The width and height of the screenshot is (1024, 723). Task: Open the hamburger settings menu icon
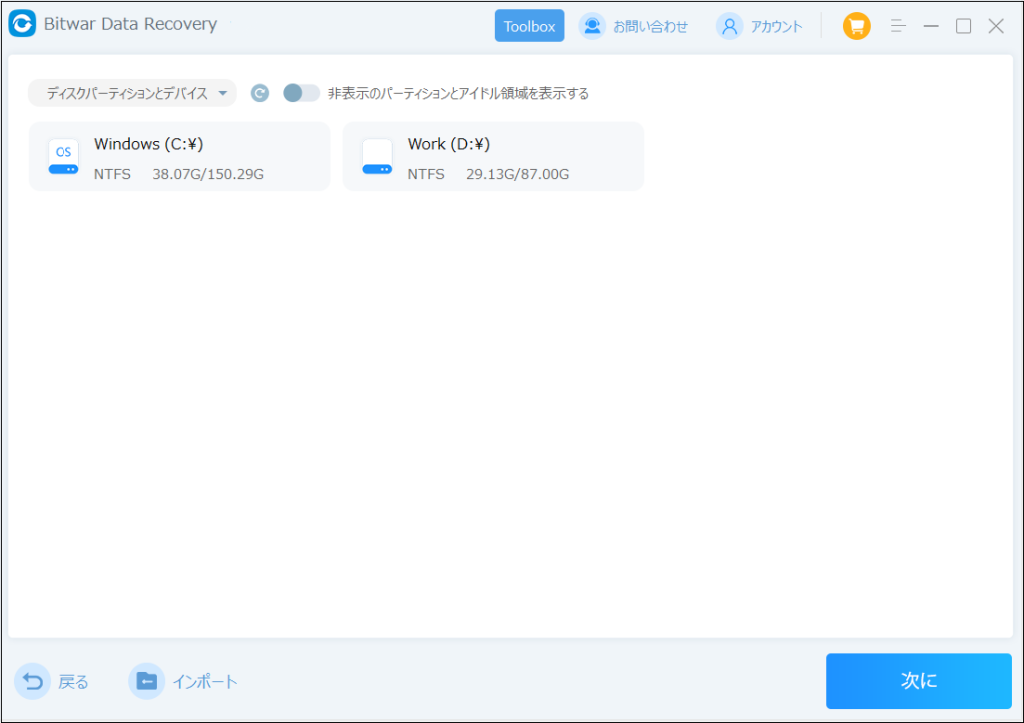898,27
